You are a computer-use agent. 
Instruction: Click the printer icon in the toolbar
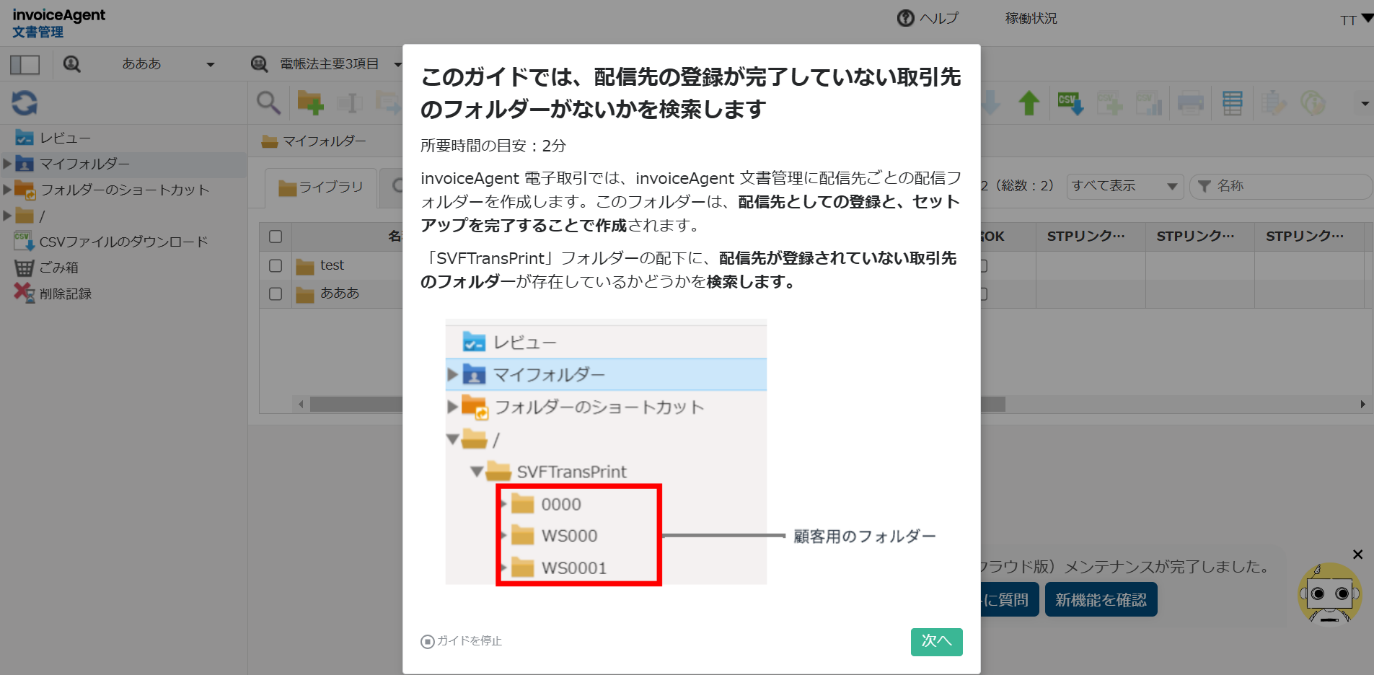tap(1190, 102)
